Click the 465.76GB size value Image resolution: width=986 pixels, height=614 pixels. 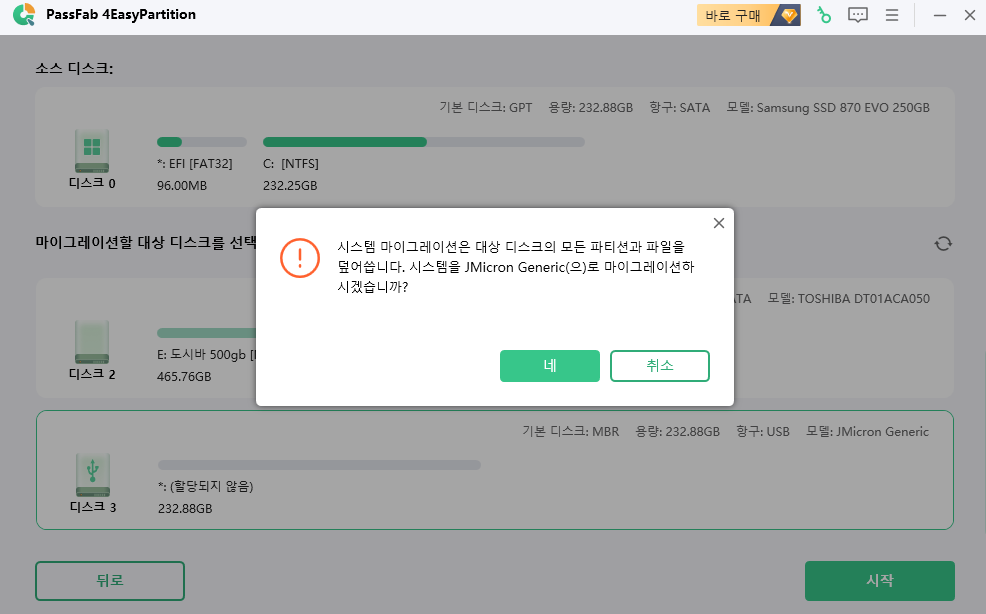pos(184,377)
